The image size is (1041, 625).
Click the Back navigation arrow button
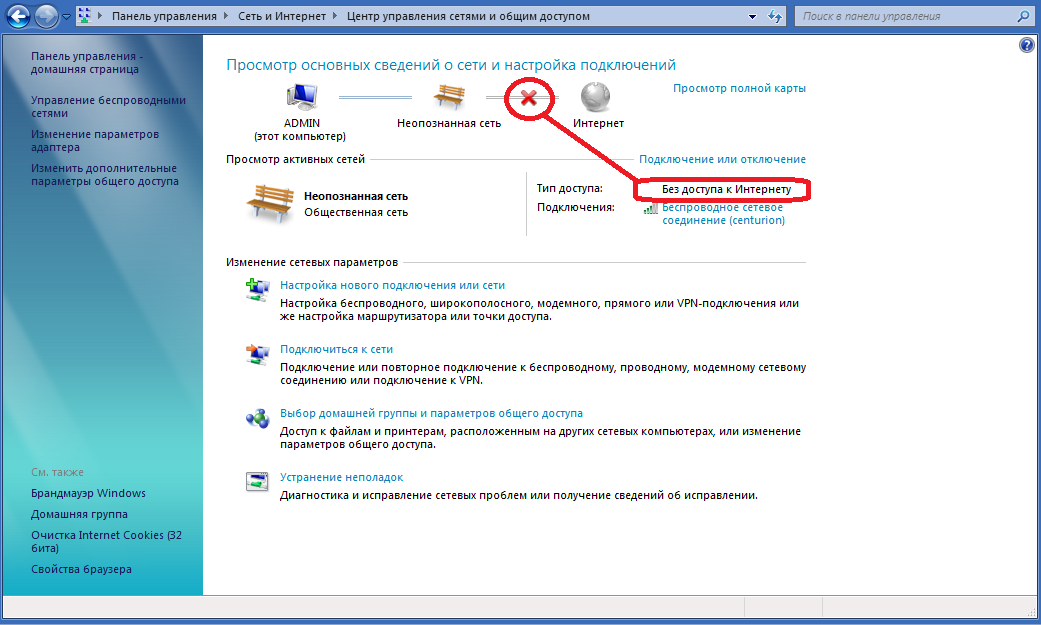click(x=18, y=17)
